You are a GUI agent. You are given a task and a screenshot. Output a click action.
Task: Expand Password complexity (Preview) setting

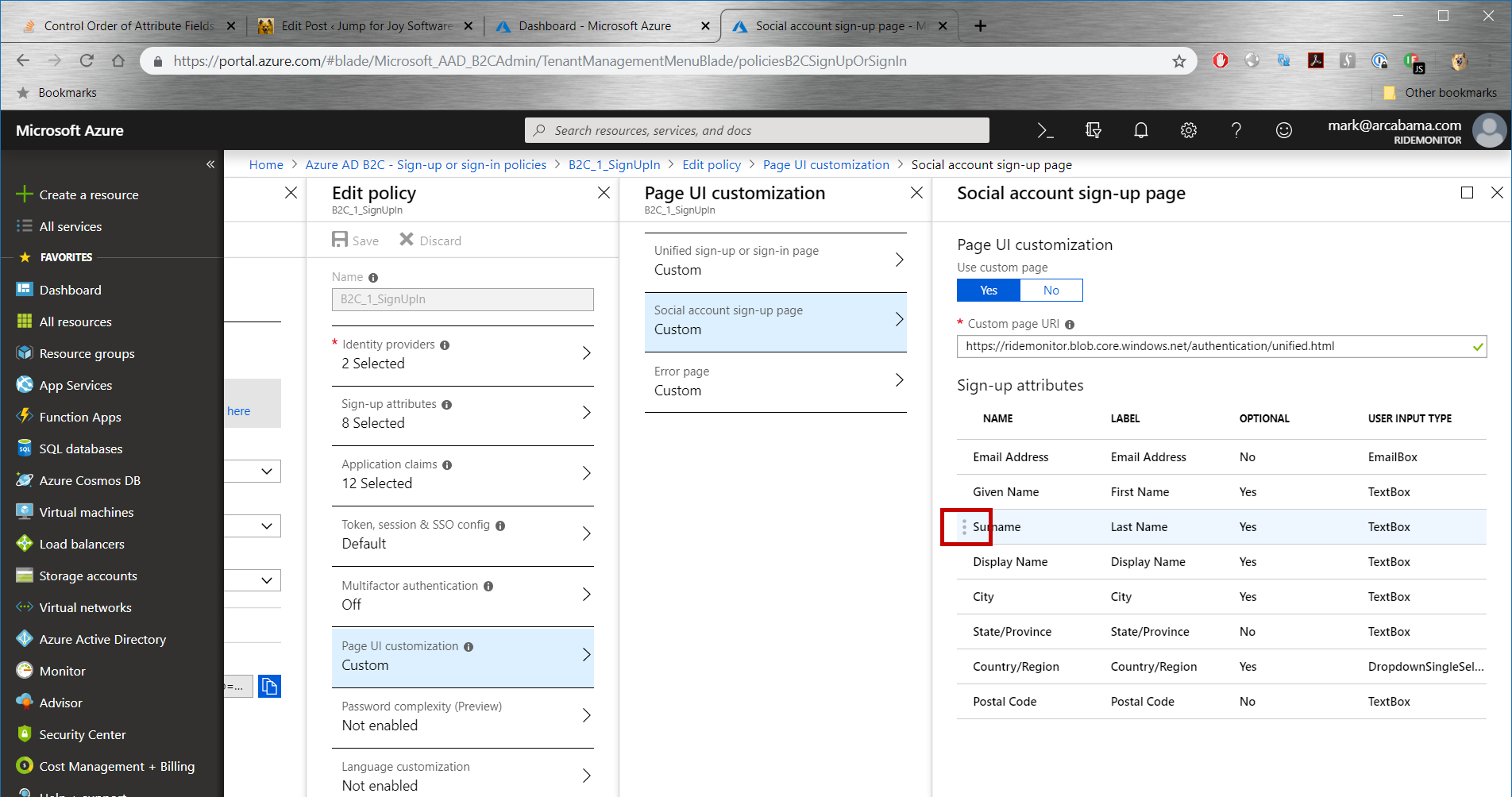[463, 717]
